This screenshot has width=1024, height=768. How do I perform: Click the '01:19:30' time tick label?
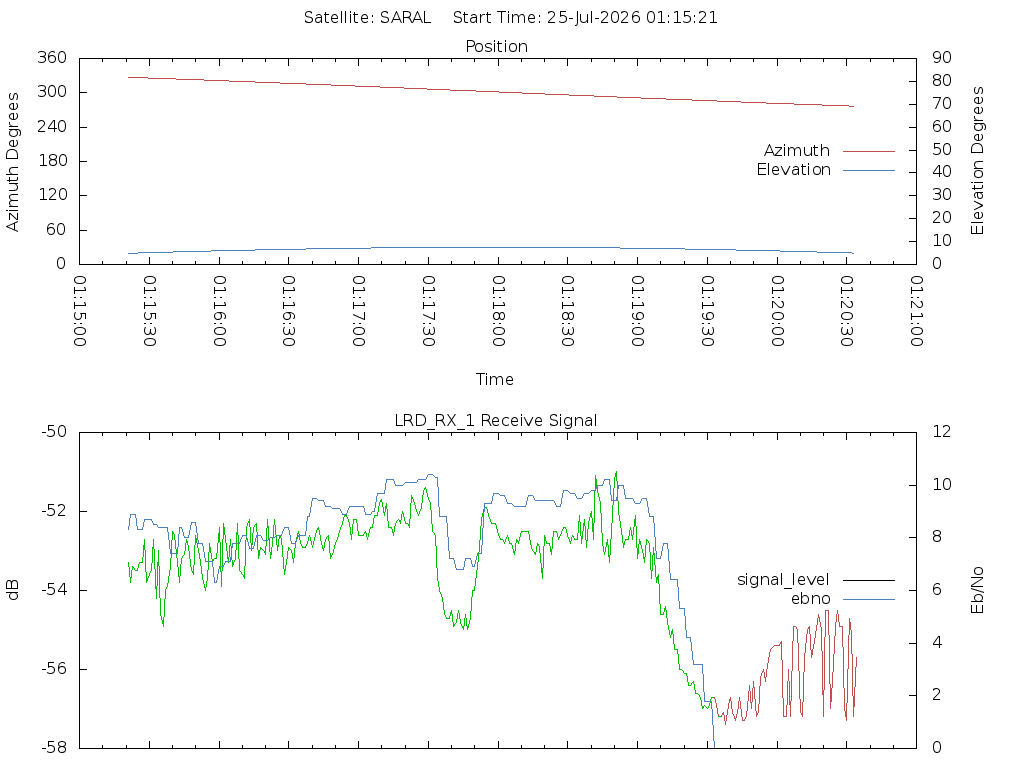coord(707,311)
